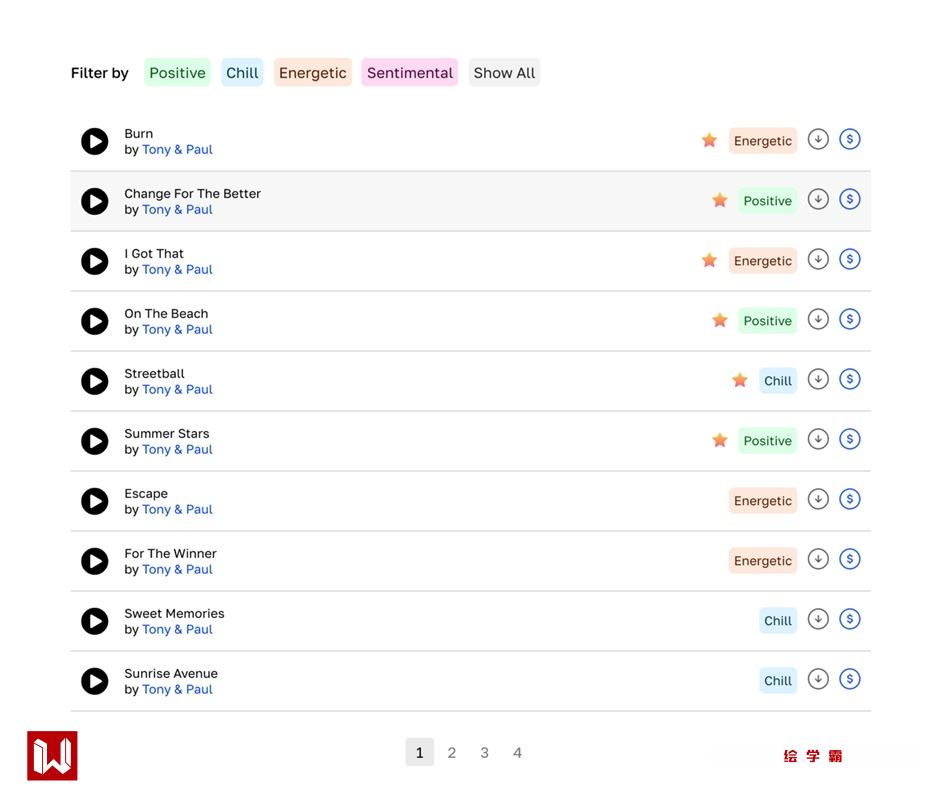Open Tony & Paul link under Escape
The width and height of the screenshot is (948, 800).
[177, 509]
